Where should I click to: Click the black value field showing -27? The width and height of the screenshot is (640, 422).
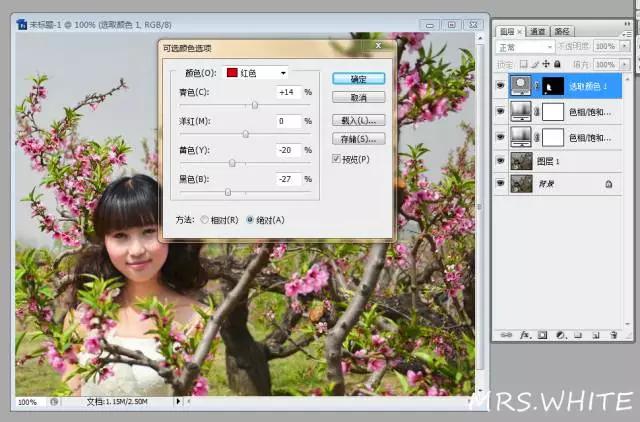[289, 179]
